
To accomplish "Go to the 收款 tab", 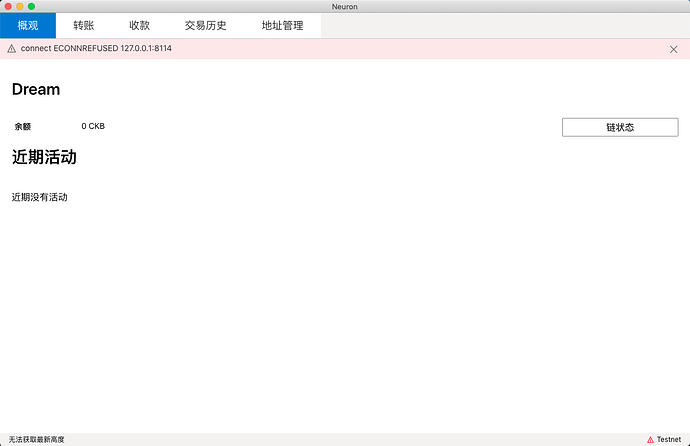I will click(x=140, y=26).
